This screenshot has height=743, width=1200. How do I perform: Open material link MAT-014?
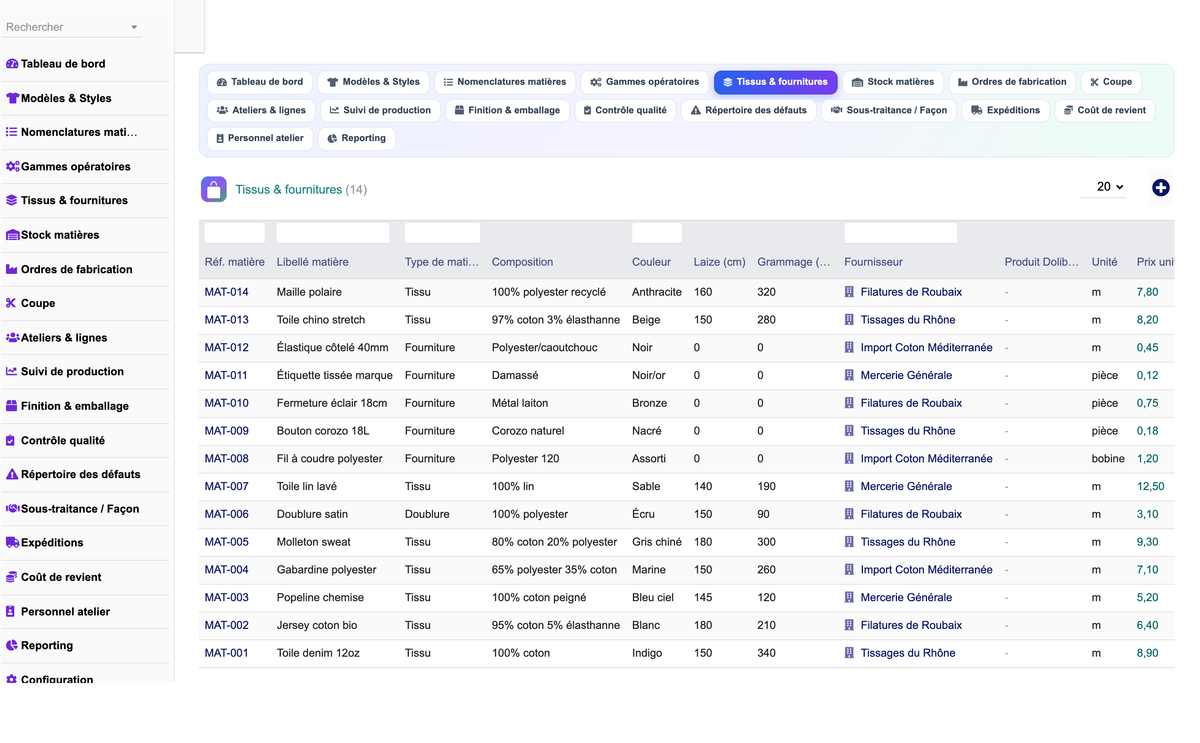(227, 292)
